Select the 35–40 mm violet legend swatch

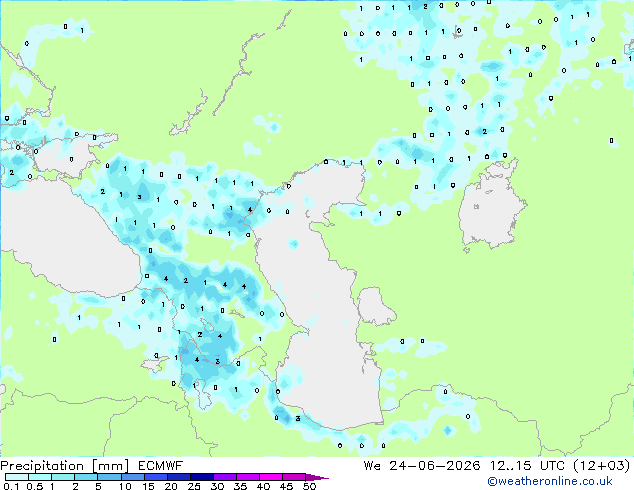248,477
